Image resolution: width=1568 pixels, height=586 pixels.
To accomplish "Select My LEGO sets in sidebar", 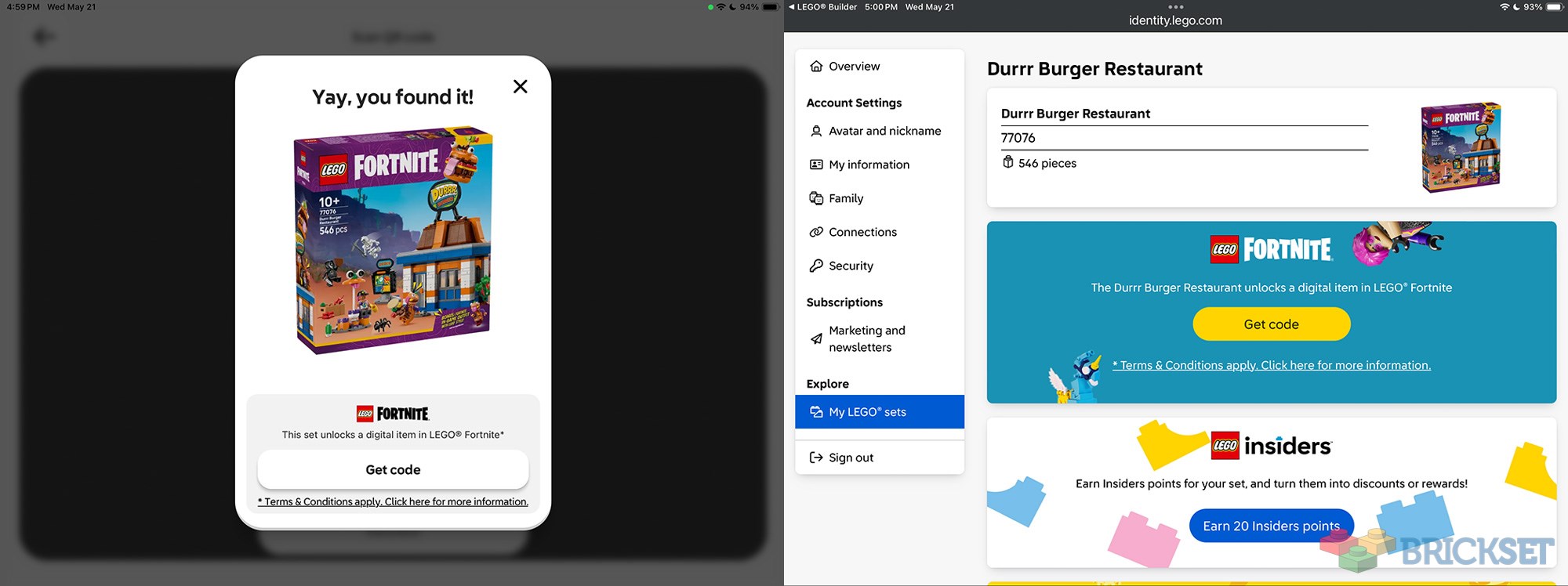I will click(880, 412).
